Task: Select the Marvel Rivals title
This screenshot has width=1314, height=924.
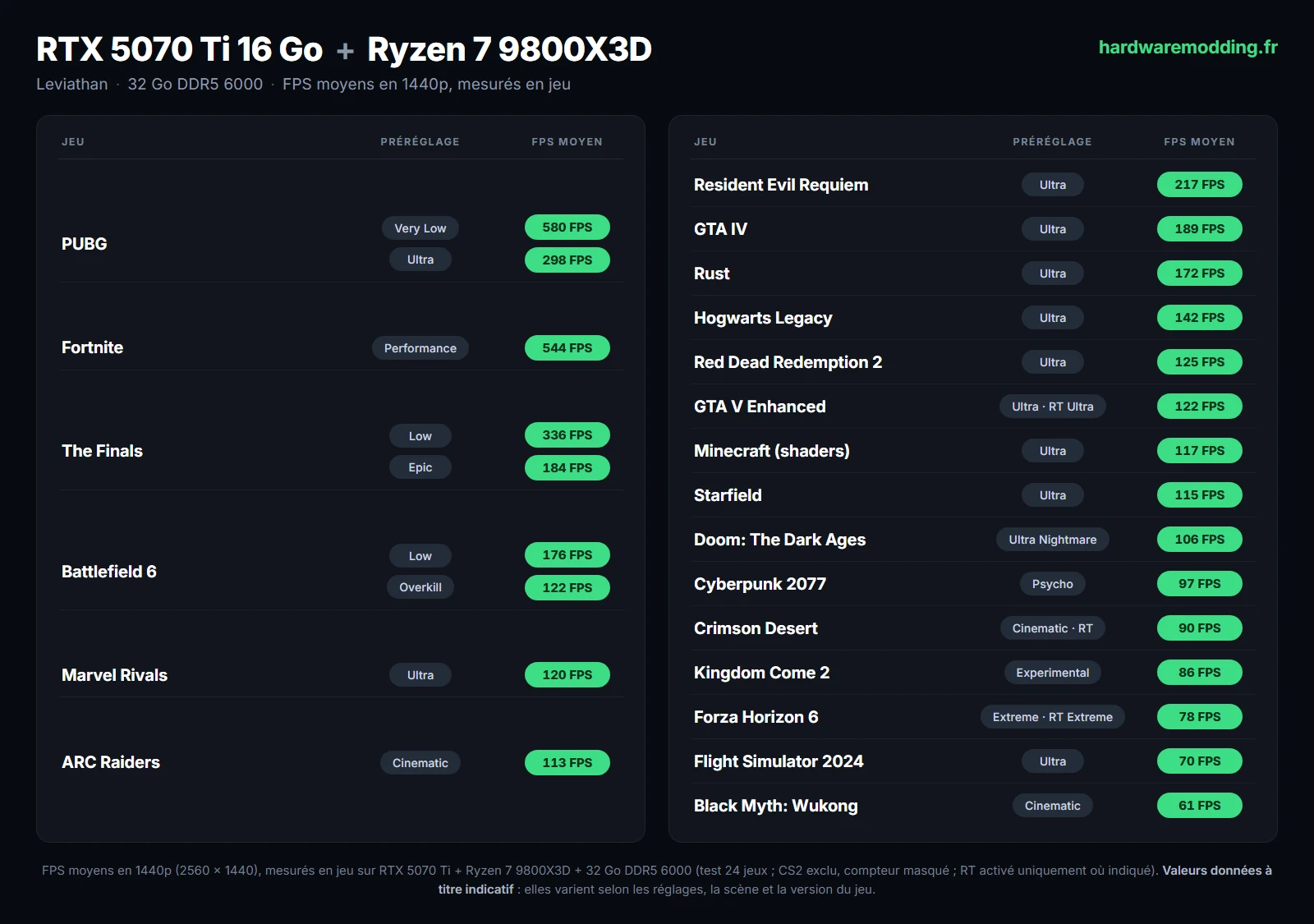Action: pyautogui.click(x=114, y=675)
